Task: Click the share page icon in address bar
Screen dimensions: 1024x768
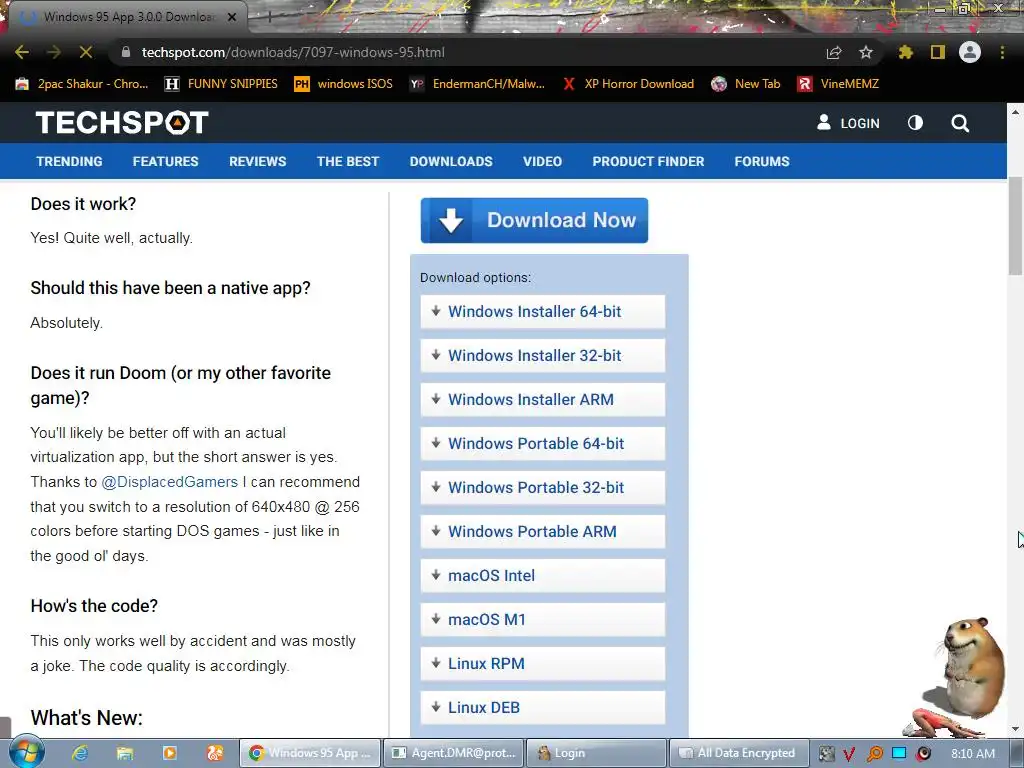Action: coord(834,52)
